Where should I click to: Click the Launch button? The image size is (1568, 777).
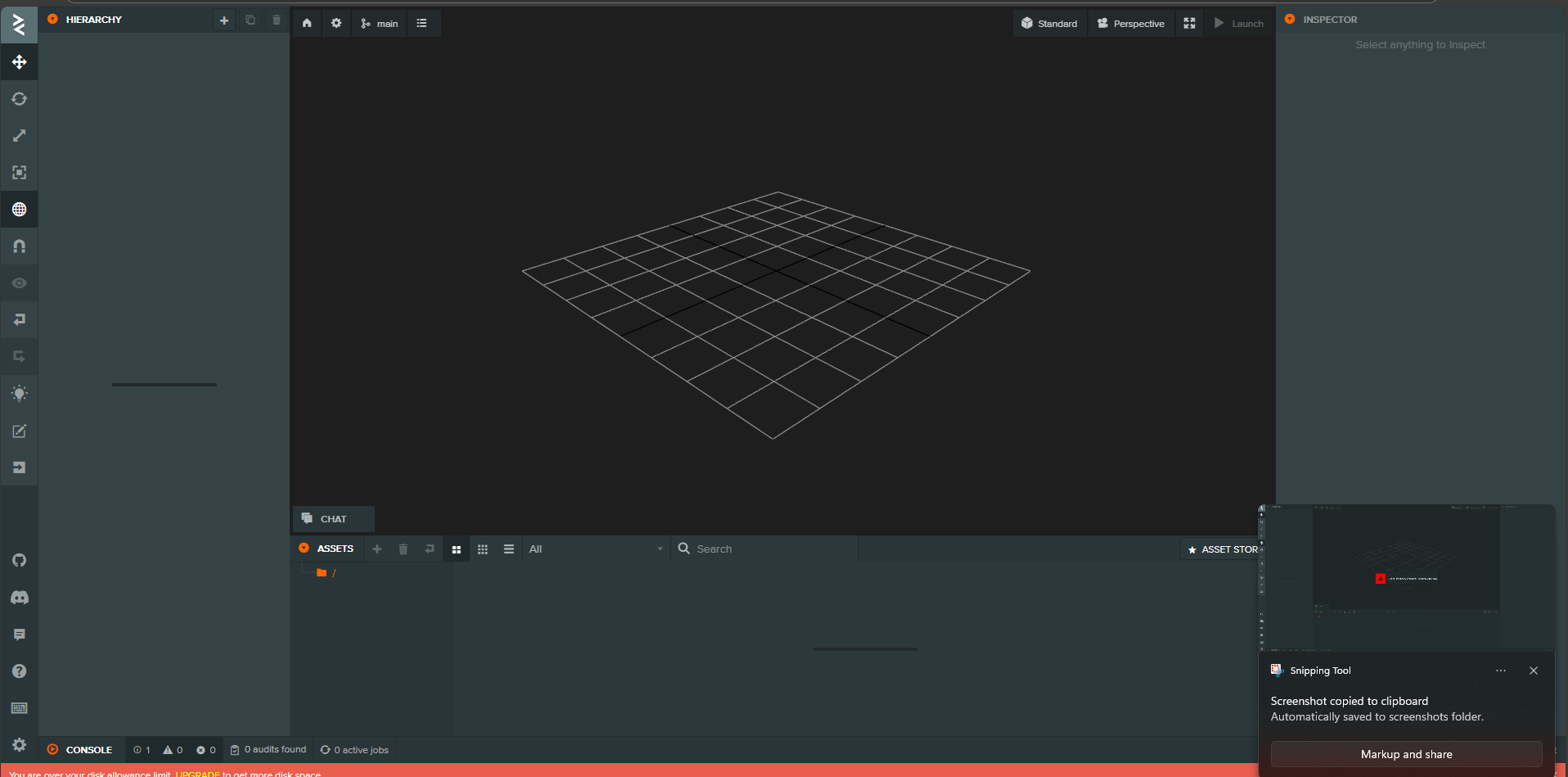click(x=1239, y=24)
